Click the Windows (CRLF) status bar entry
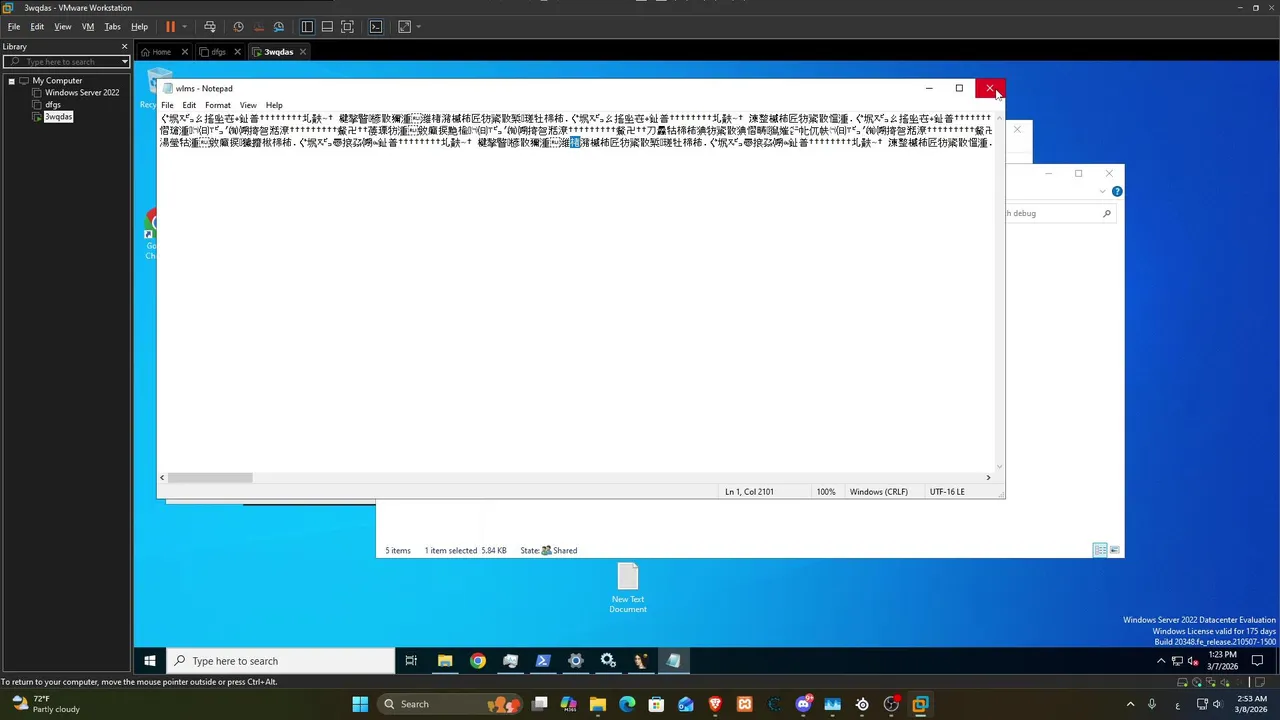The width and height of the screenshot is (1280, 720). (x=878, y=492)
